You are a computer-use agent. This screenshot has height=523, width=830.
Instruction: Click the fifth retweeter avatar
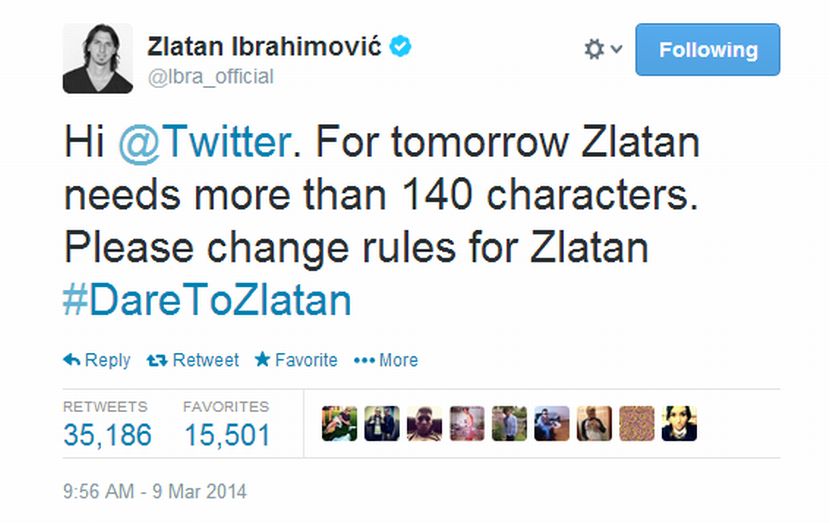click(509, 424)
